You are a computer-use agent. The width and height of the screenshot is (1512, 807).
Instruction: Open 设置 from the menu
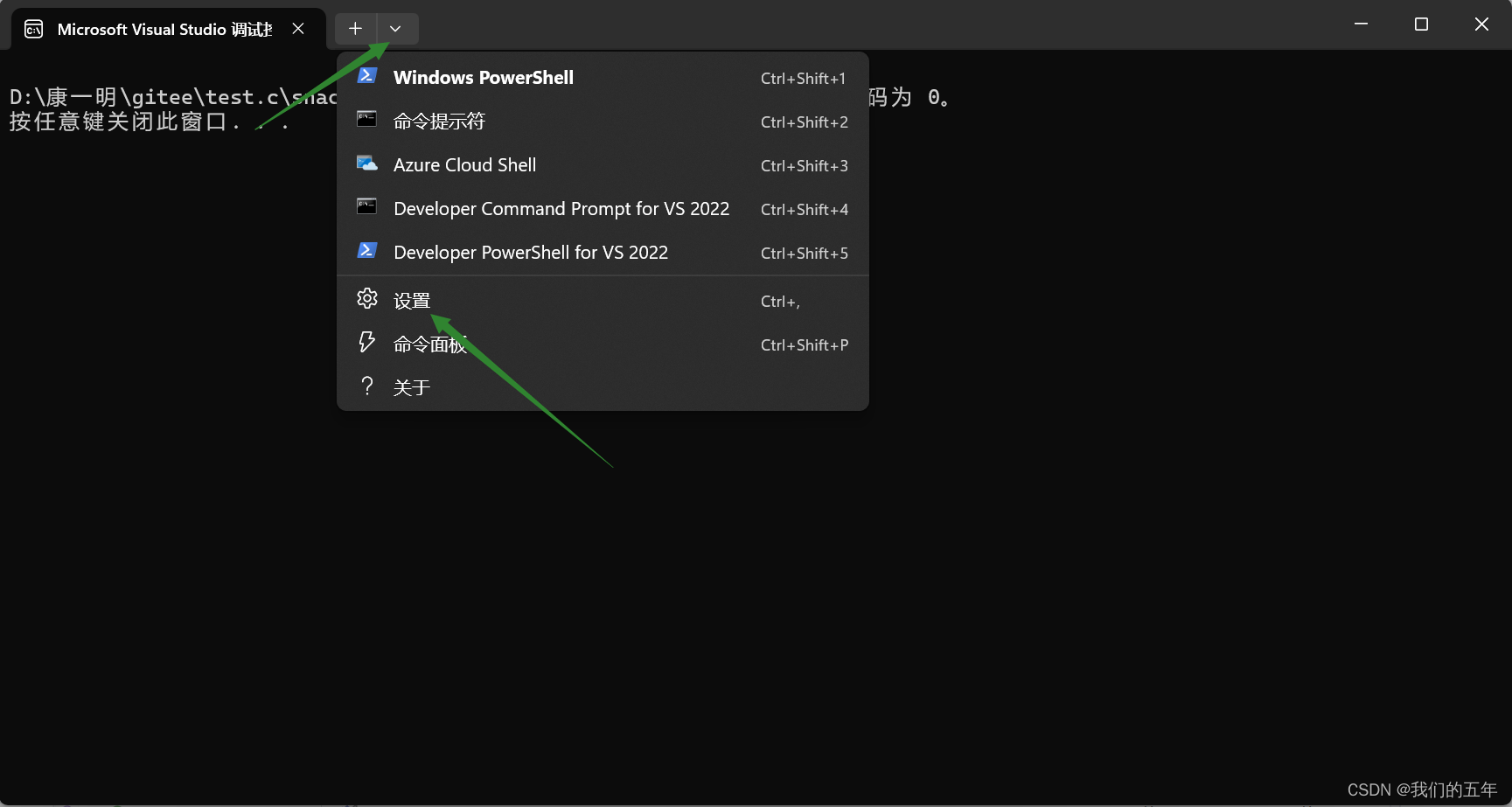click(603, 301)
